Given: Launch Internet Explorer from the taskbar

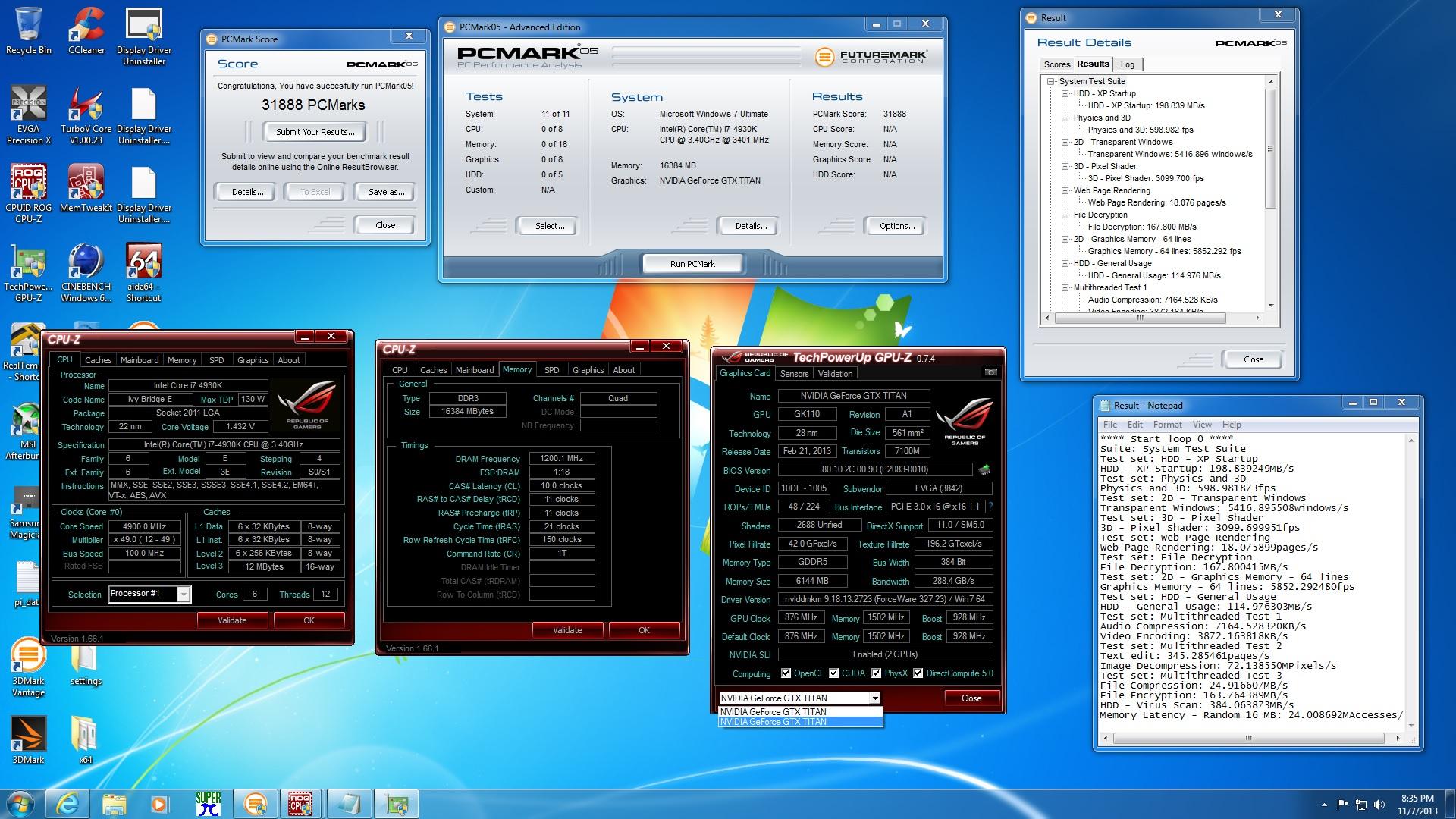Looking at the screenshot, I should pyautogui.click(x=67, y=803).
